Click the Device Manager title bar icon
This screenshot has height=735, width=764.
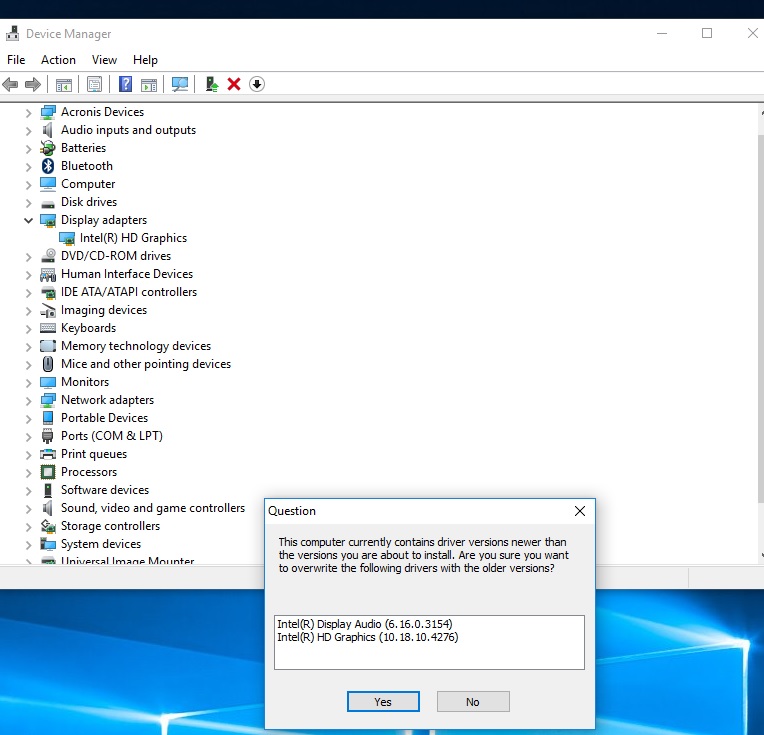(x=12, y=34)
